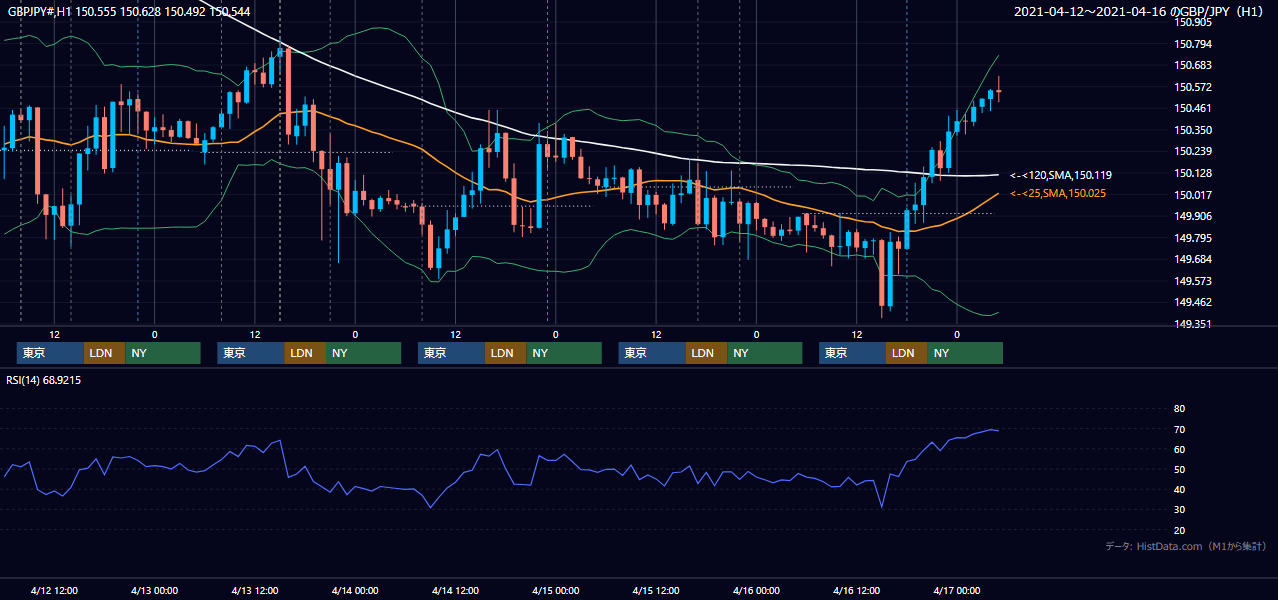Screen dimensions: 1278x600
Task: Select the RSI(14) 68.9215 indicator label
Action: pyautogui.click(x=44, y=380)
